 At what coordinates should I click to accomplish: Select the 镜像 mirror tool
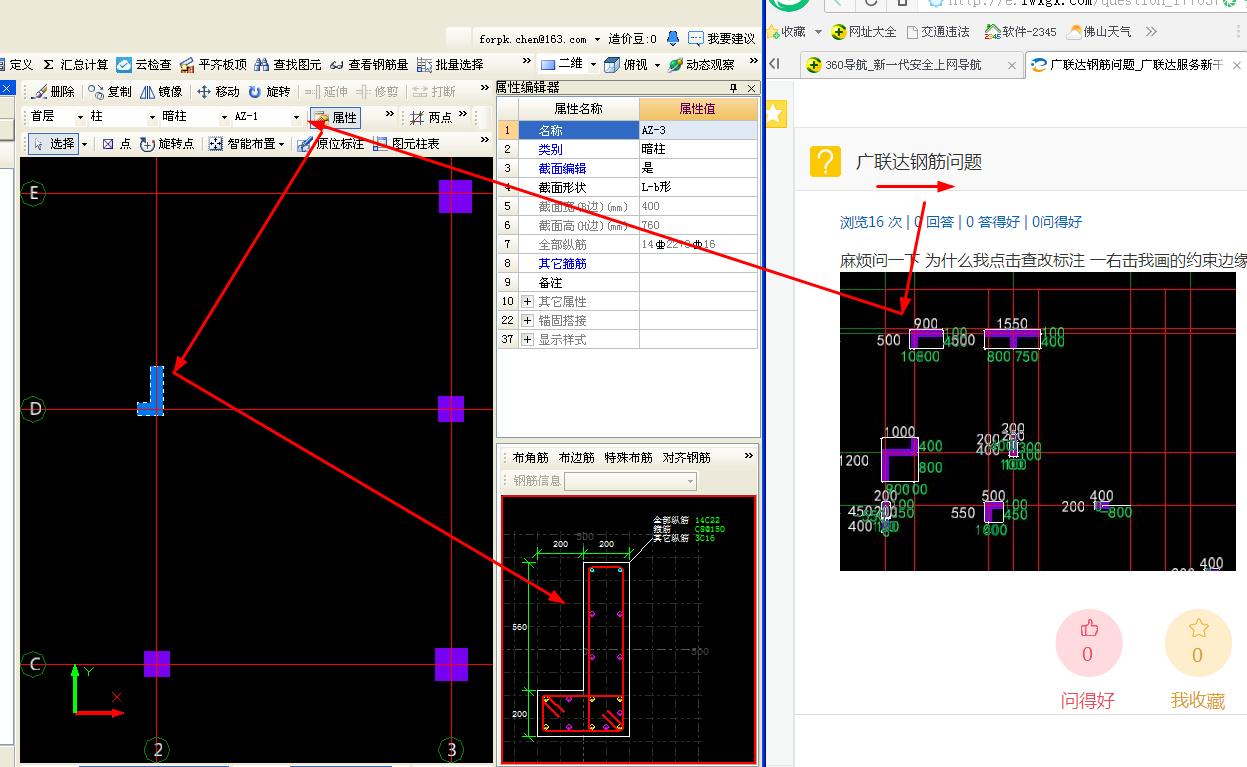click(x=161, y=92)
